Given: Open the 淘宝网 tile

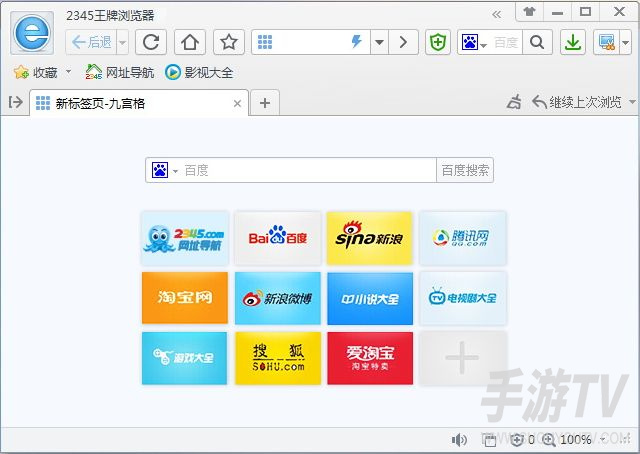Looking at the screenshot, I should click(x=184, y=298).
